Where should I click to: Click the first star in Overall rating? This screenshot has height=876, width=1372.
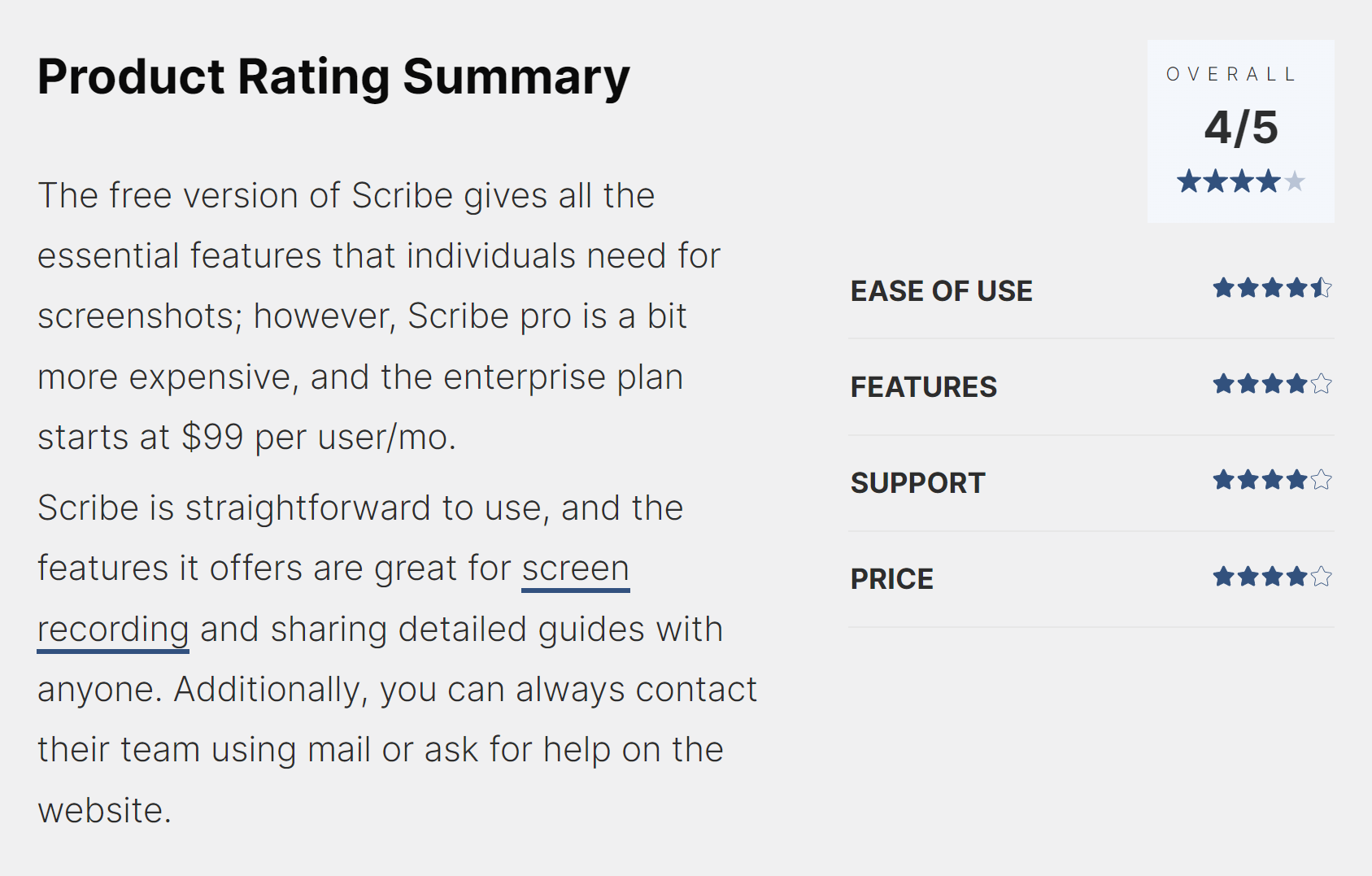[1189, 181]
